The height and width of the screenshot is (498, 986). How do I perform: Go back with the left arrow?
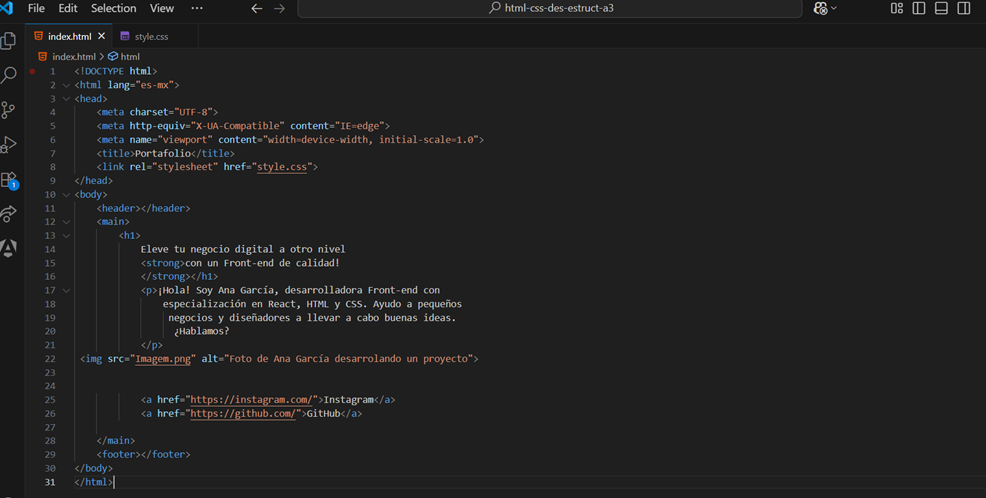[257, 8]
